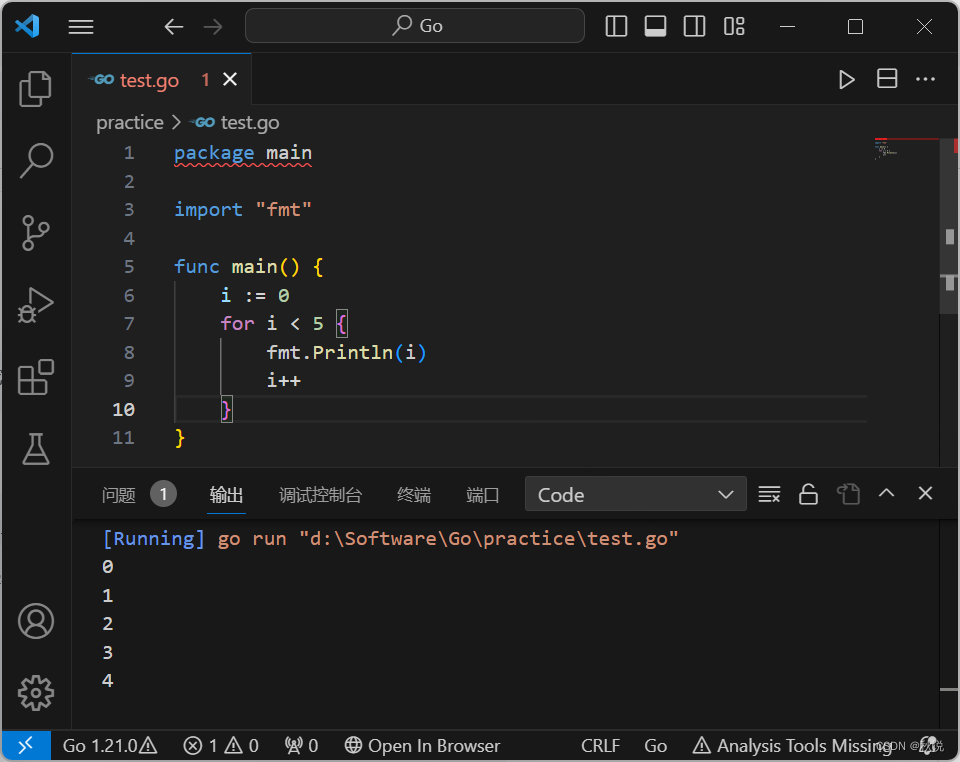Change the CRLF line ending setting
This screenshot has width=960, height=762.
point(600,745)
